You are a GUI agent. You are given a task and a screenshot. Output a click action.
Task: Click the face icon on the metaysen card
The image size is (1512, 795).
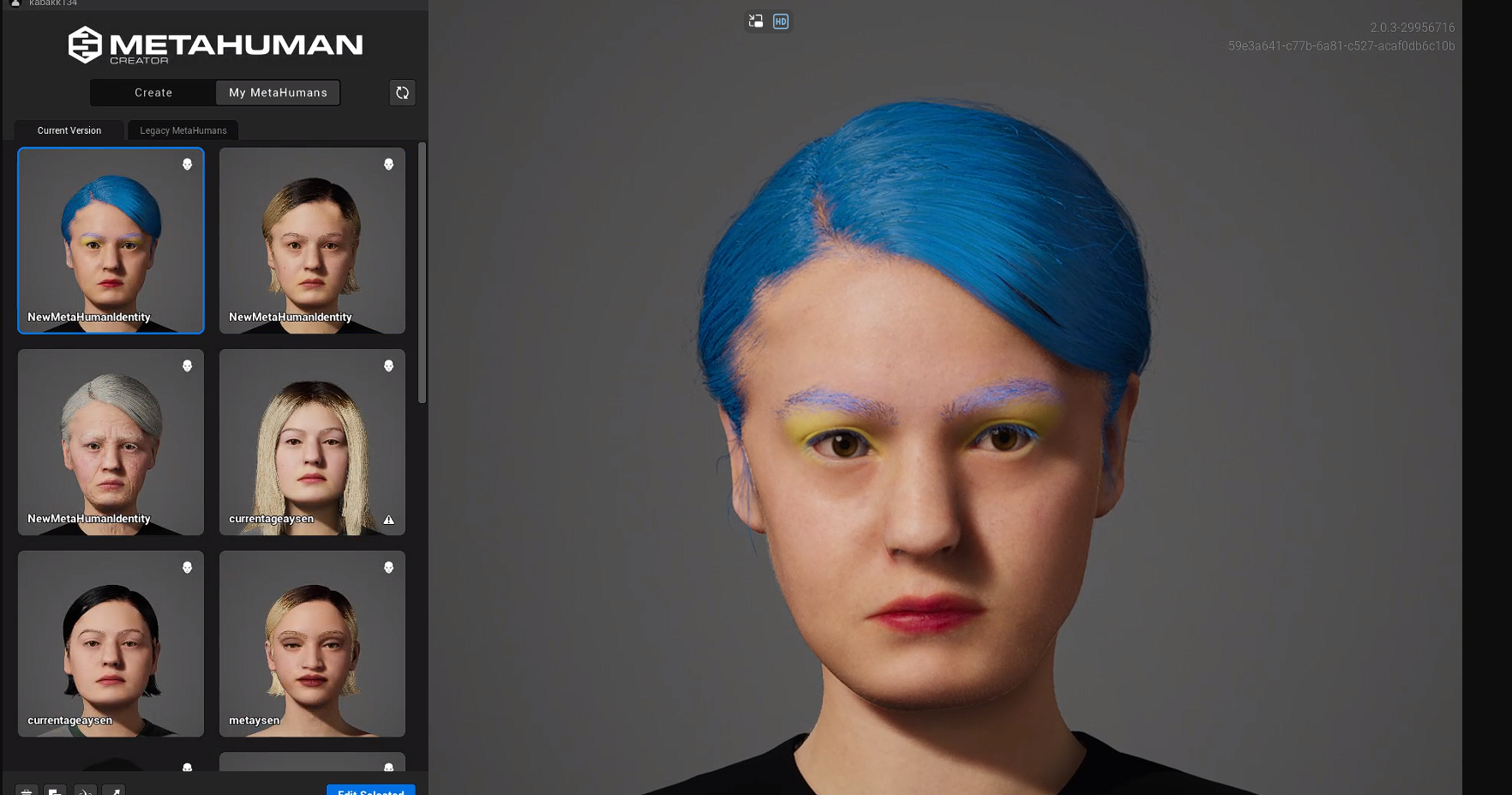(388, 567)
